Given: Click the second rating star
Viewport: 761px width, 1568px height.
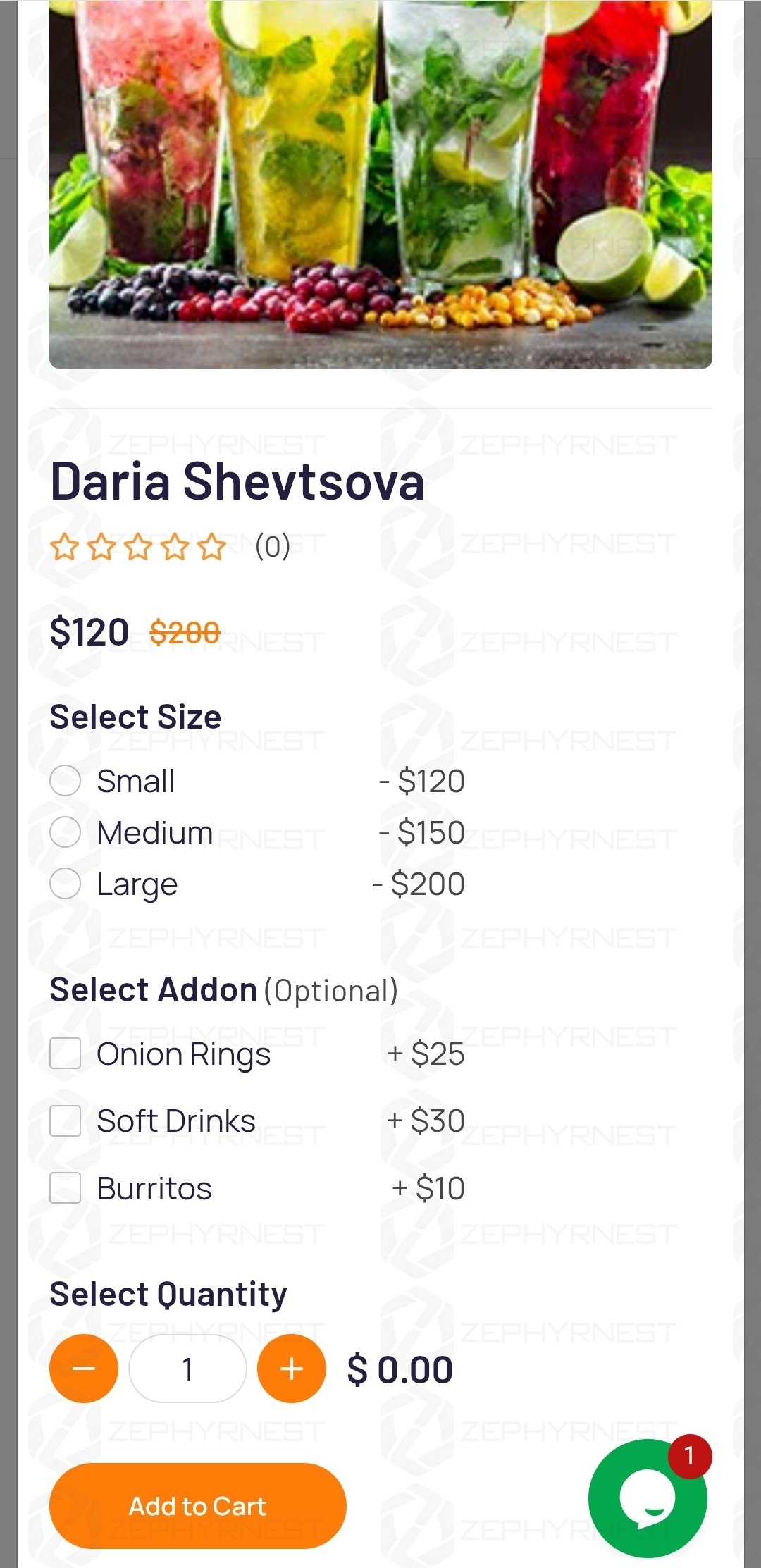Looking at the screenshot, I should 101,547.
